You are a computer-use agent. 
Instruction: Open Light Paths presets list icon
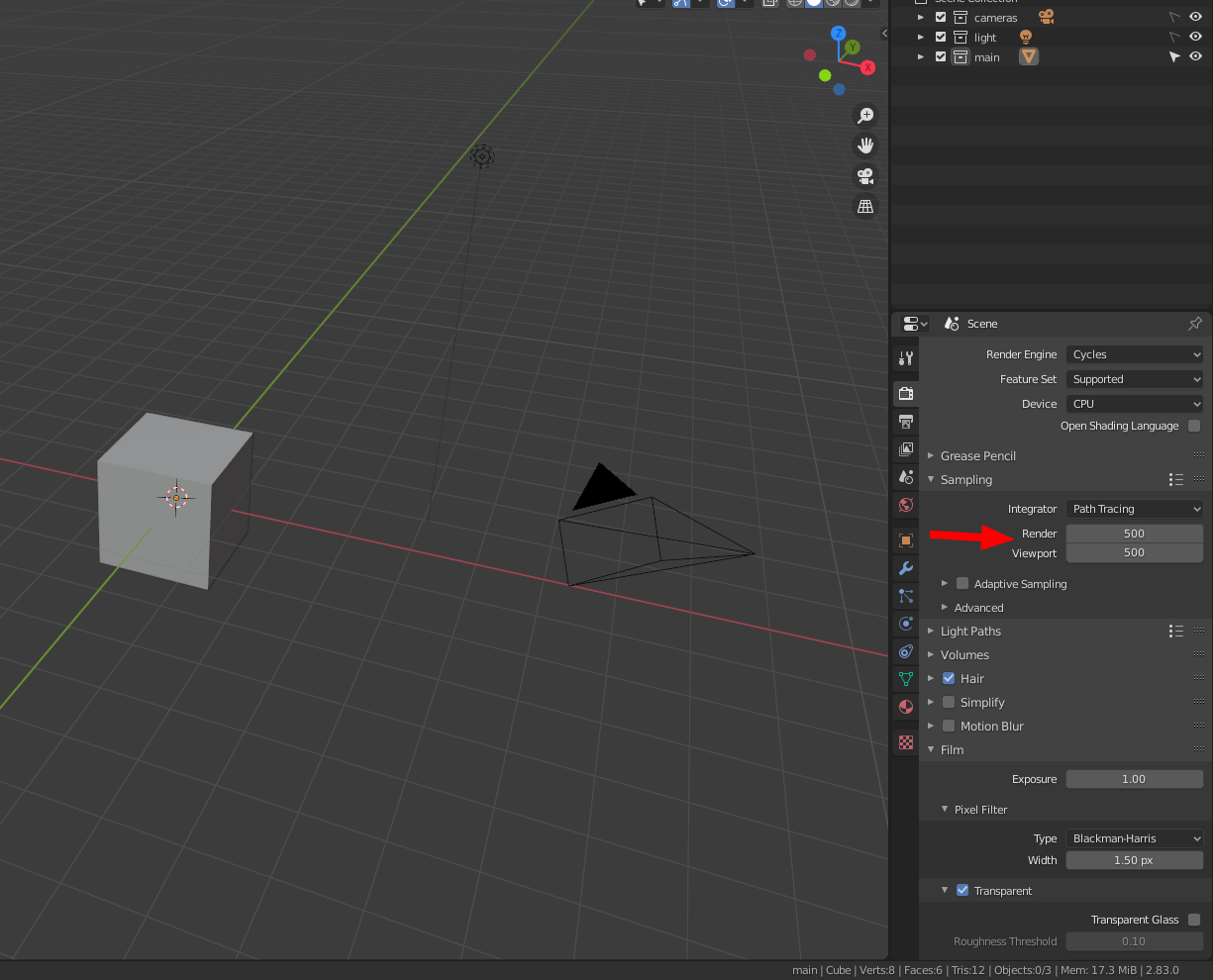point(1175,631)
